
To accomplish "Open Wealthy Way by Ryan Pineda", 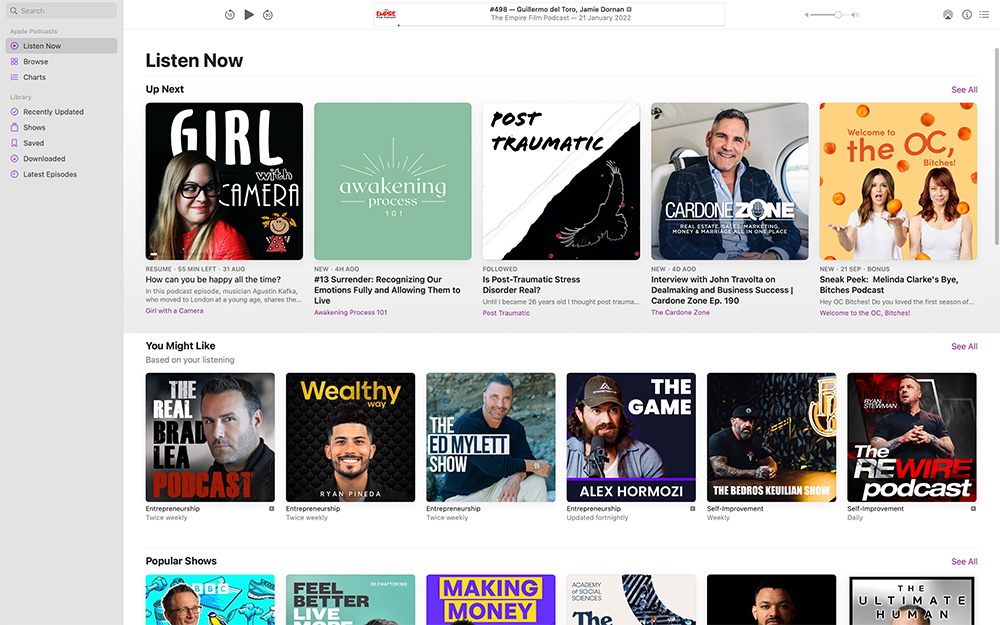I will (350, 438).
